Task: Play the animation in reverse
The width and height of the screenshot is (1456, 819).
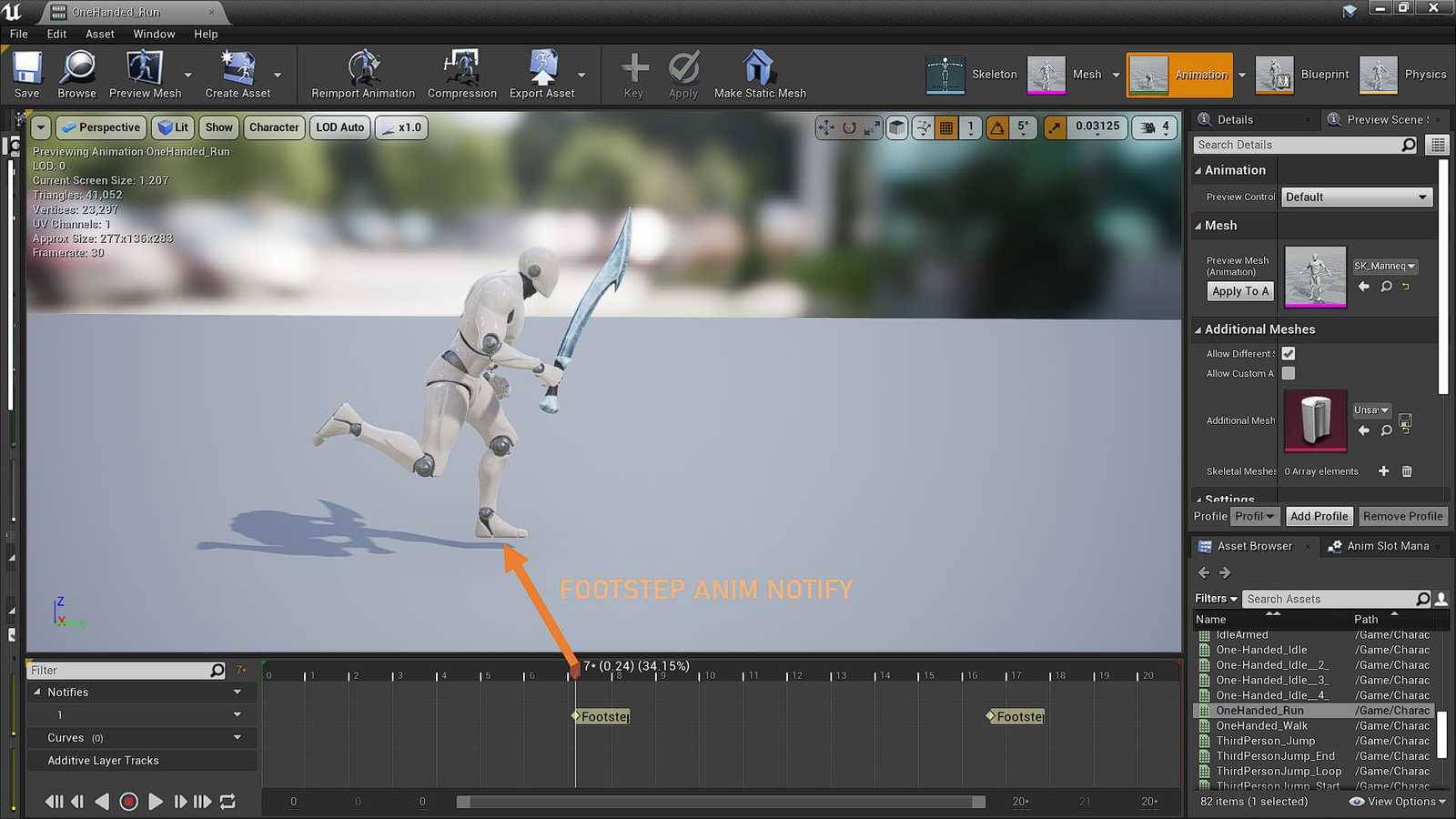Action: coord(102,802)
